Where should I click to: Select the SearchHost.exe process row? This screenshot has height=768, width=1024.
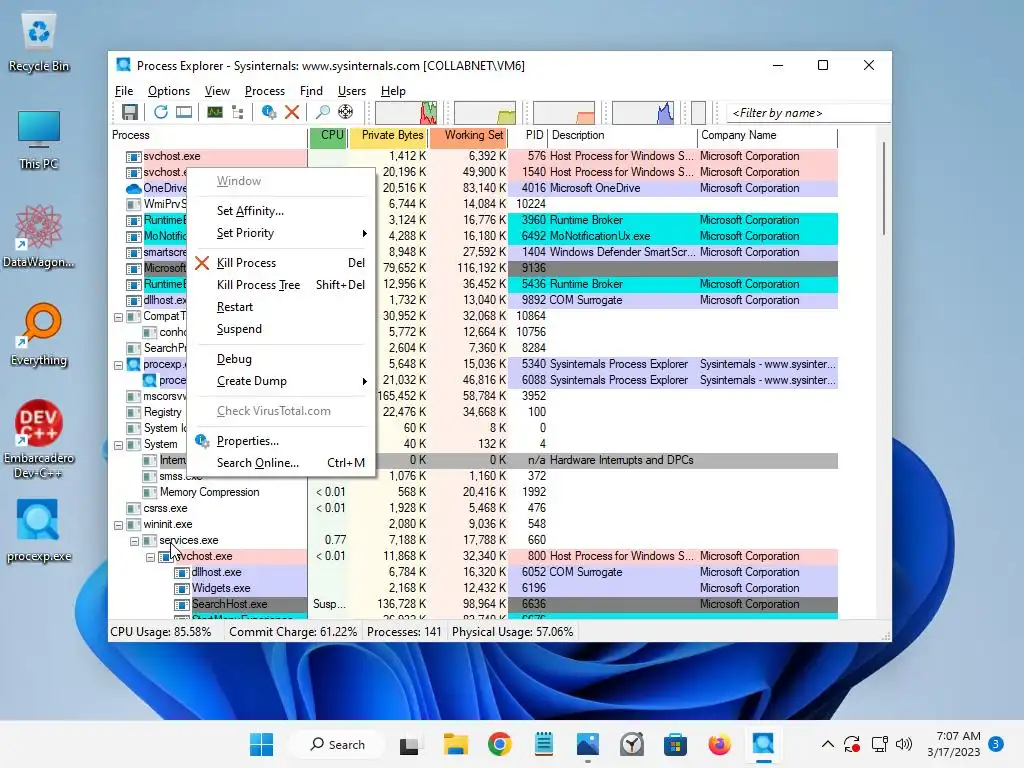[473, 604]
